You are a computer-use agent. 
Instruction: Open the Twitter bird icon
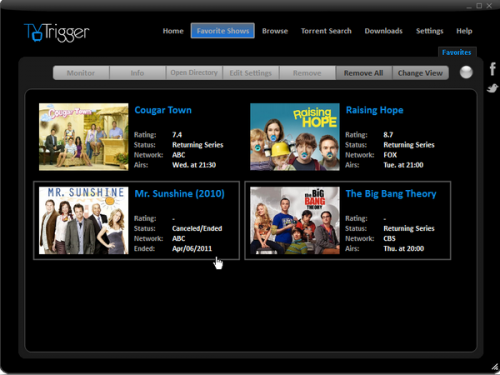(x=492, y=88)
